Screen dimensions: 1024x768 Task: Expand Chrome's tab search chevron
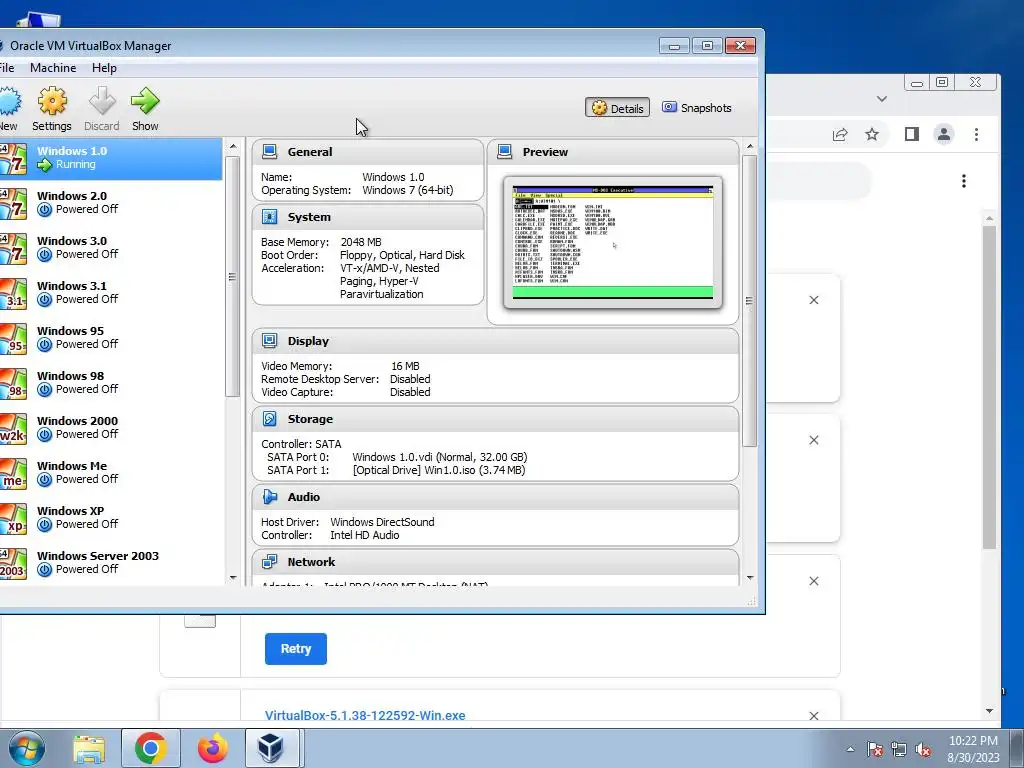pyautogui.click(x=882, y=99)
